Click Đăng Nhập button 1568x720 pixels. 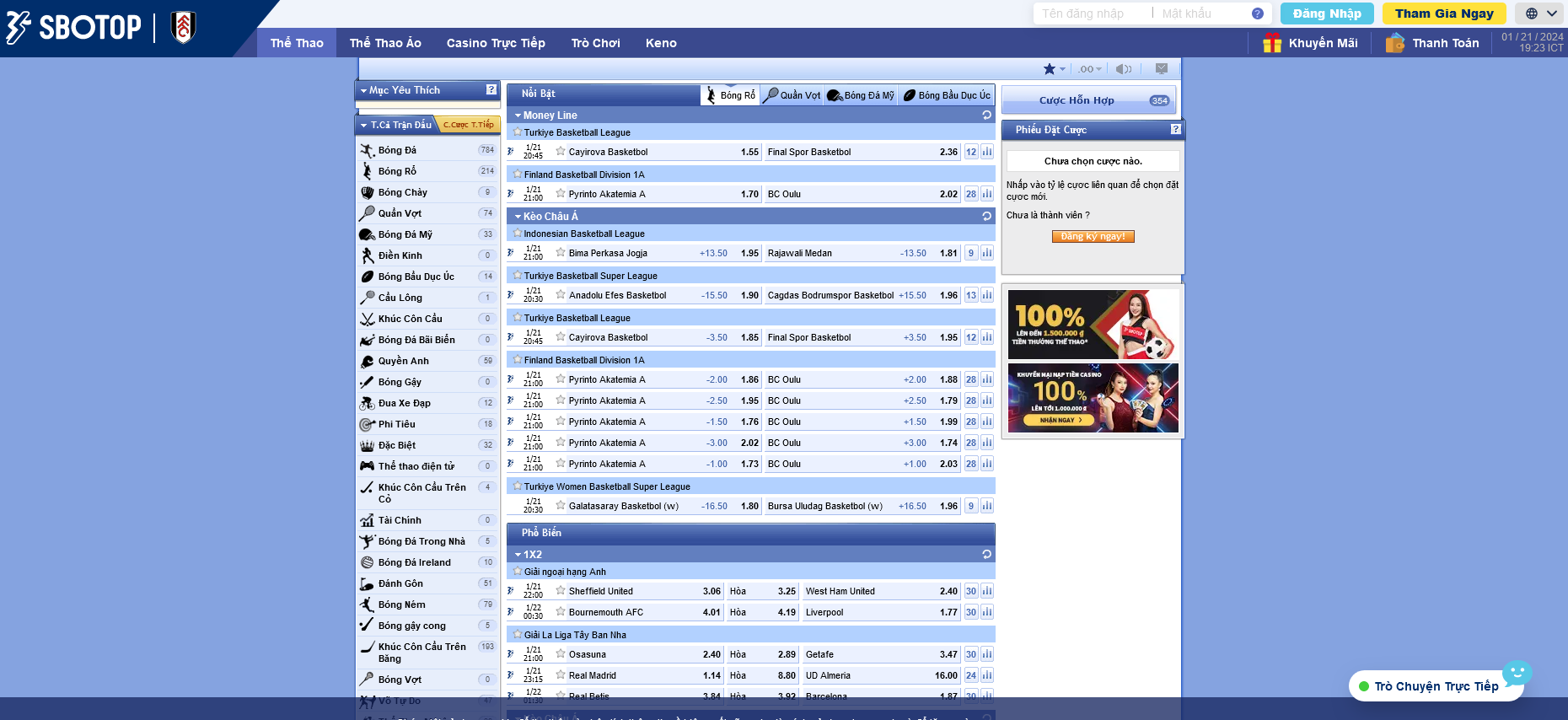(x=1327, y=13)
